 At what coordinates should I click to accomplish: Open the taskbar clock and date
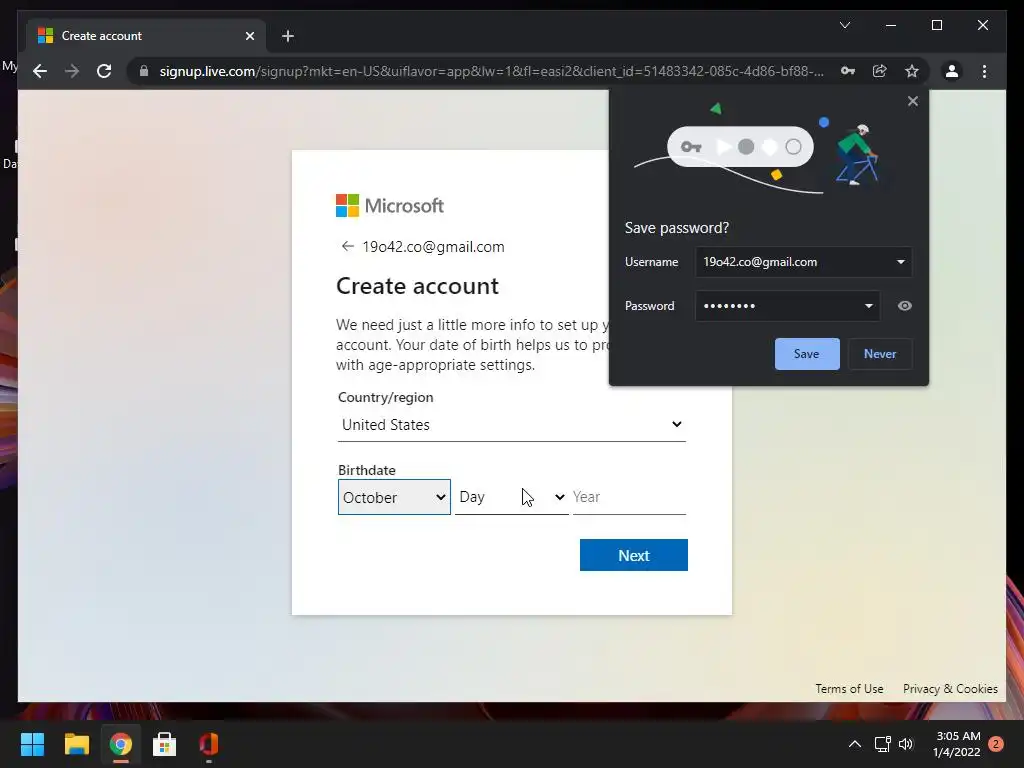pyautogui.click(x=957, y=744)
